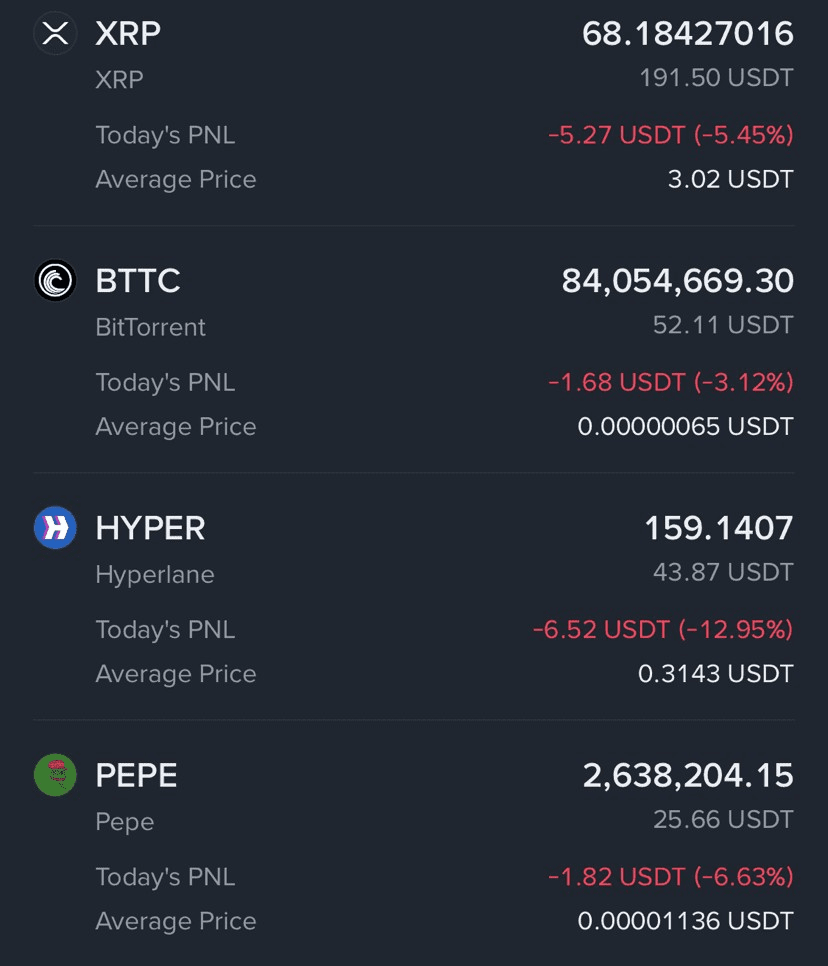Viewport: 828px width, 966px height.
Task: Tap XRP average price 3.02 USDT
Action: click(x=731, y=179)
